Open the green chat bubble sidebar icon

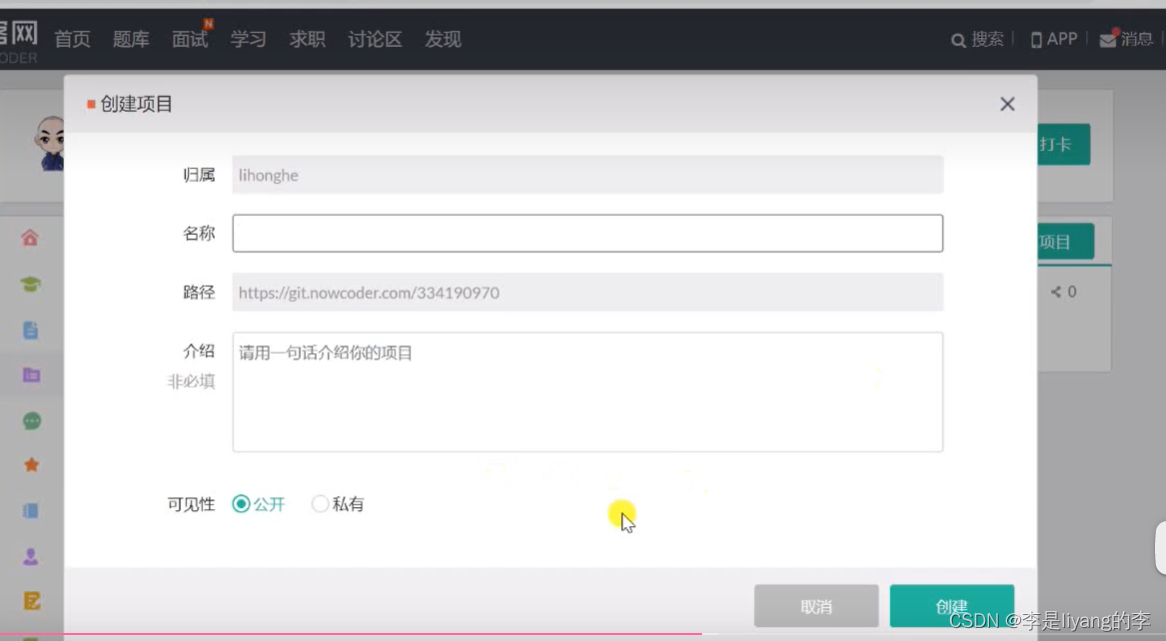click(31, 421)
